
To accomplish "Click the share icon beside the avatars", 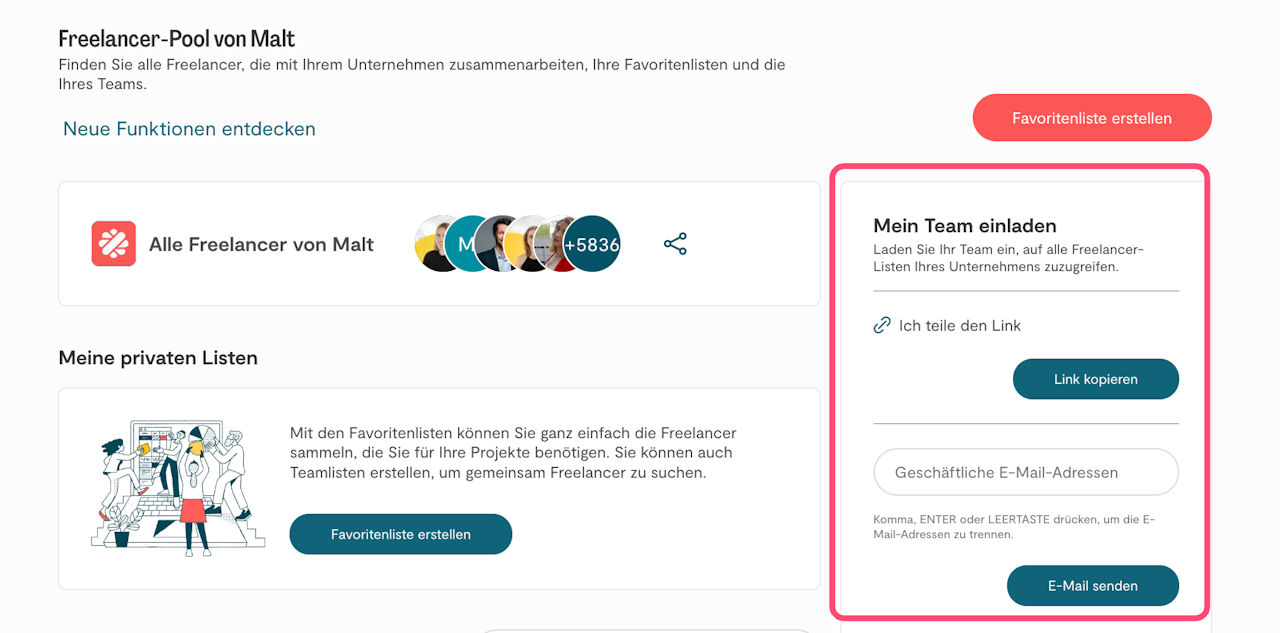I will coord(675,244).
